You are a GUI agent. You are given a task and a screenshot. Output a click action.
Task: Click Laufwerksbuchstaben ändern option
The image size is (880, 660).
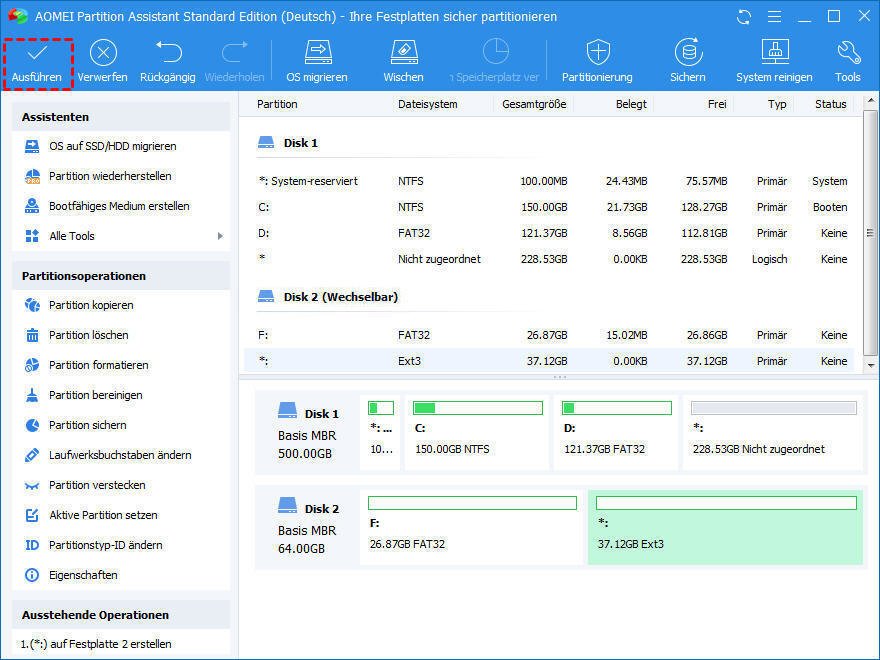120,455
